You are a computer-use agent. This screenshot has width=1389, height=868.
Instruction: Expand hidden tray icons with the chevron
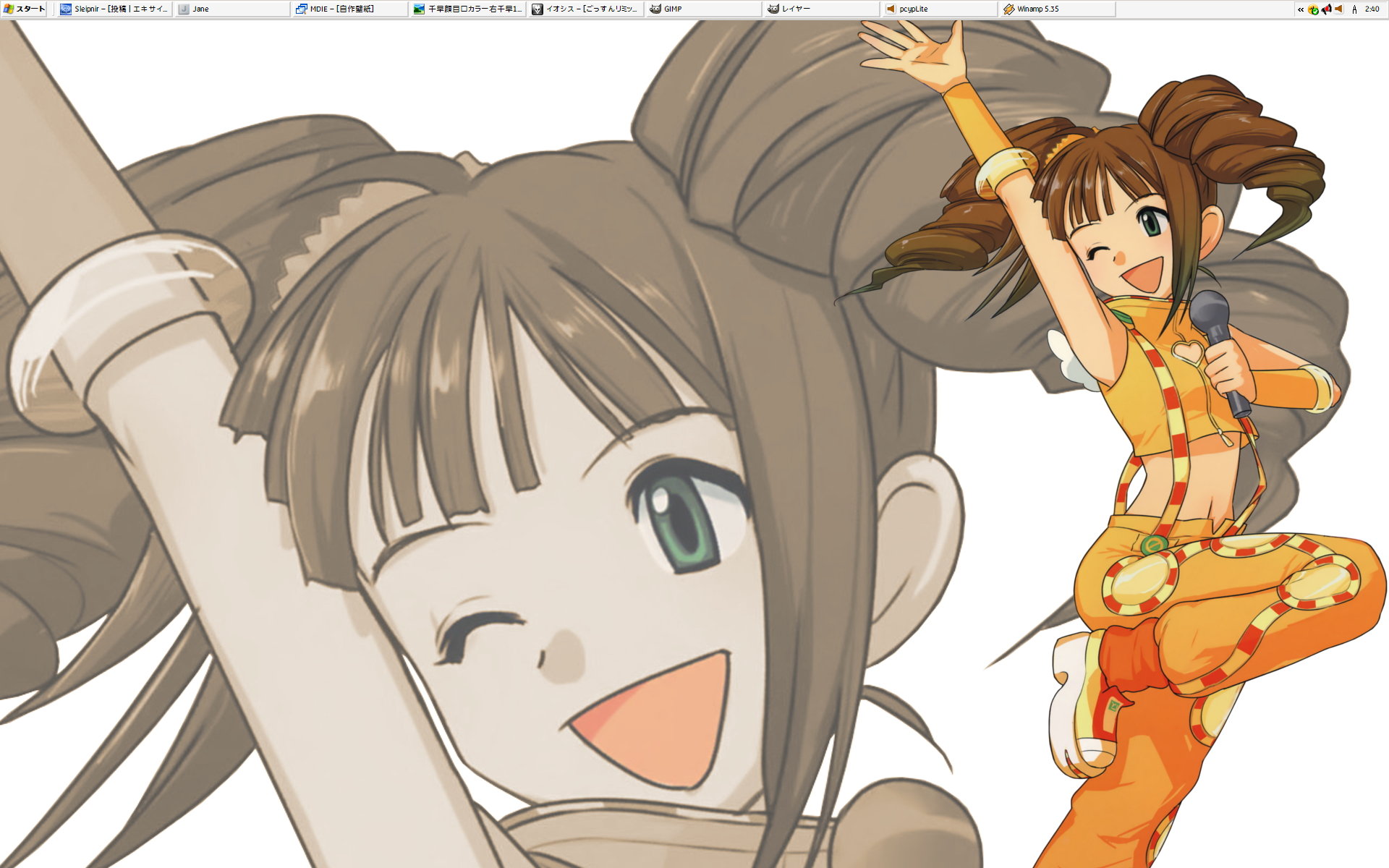pos(1301,9)
